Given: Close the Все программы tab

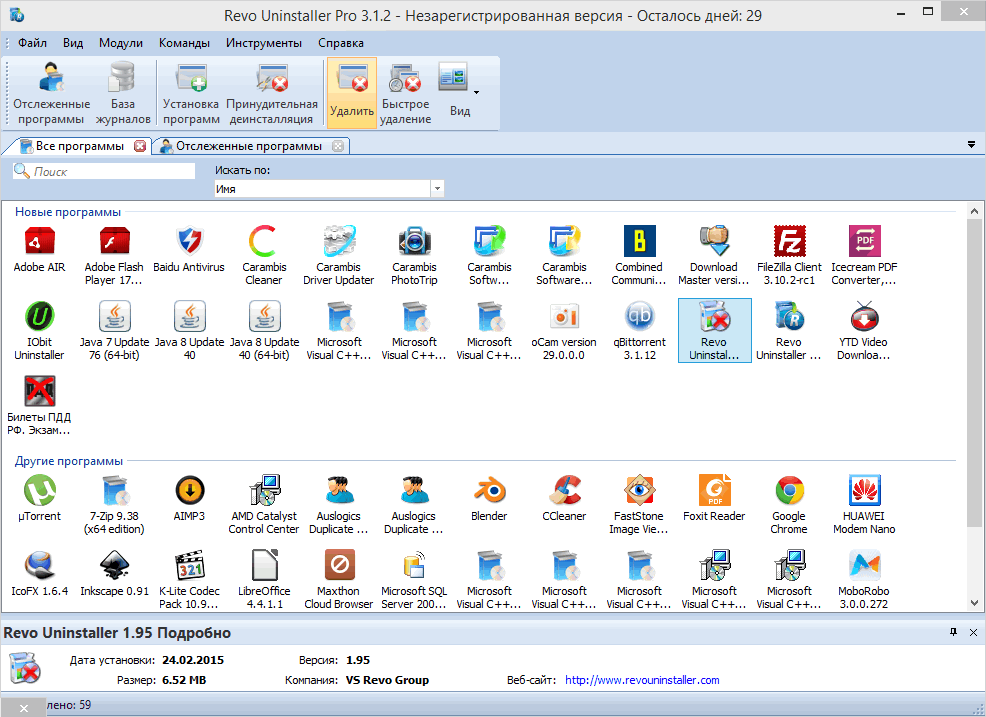Looking at the screenshot, I should pyautogui.click(x=140, y=146).
